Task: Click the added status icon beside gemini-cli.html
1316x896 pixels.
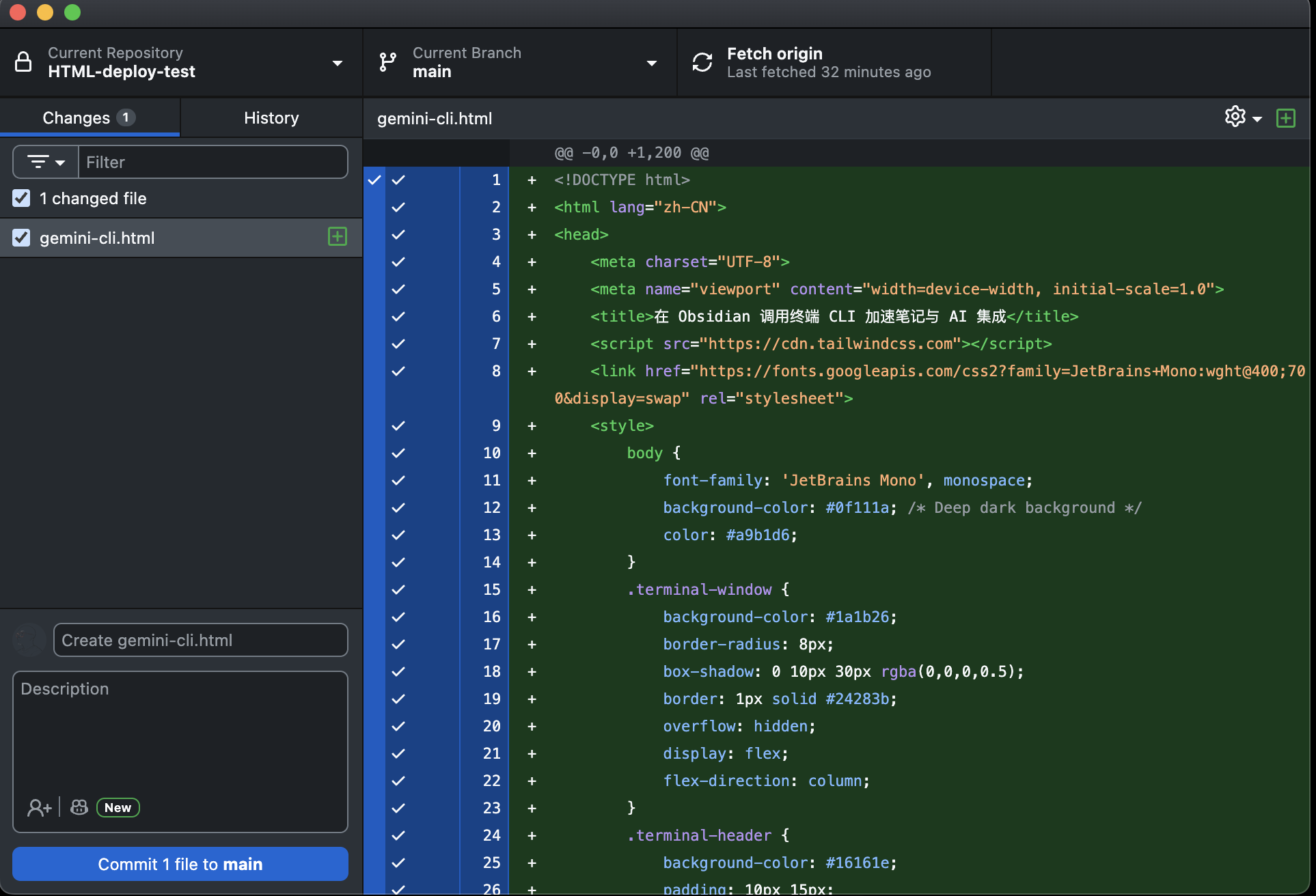Action: pos(338,237)
